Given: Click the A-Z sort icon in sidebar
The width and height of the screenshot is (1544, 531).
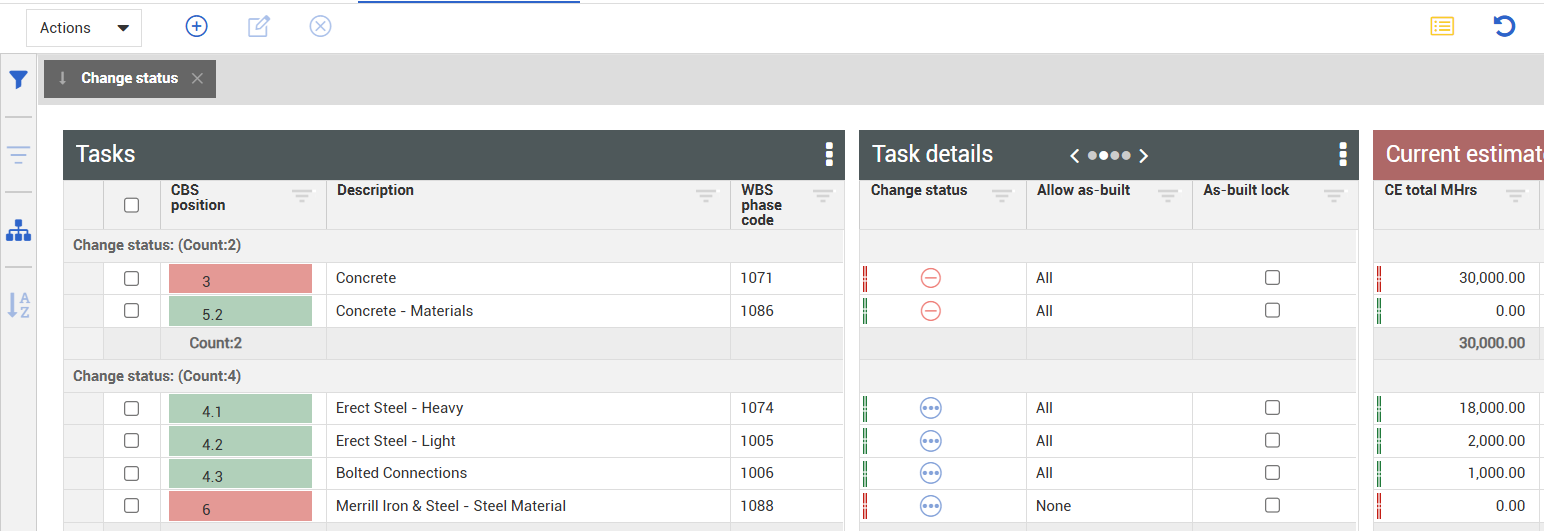Looking at the screenshot, I should pyautogui.click(x=18, y=305).
